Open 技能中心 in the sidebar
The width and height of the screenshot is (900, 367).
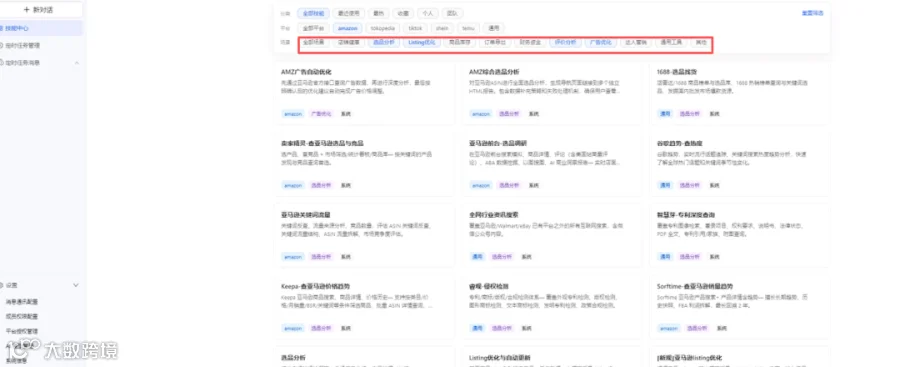coord(17,28)
